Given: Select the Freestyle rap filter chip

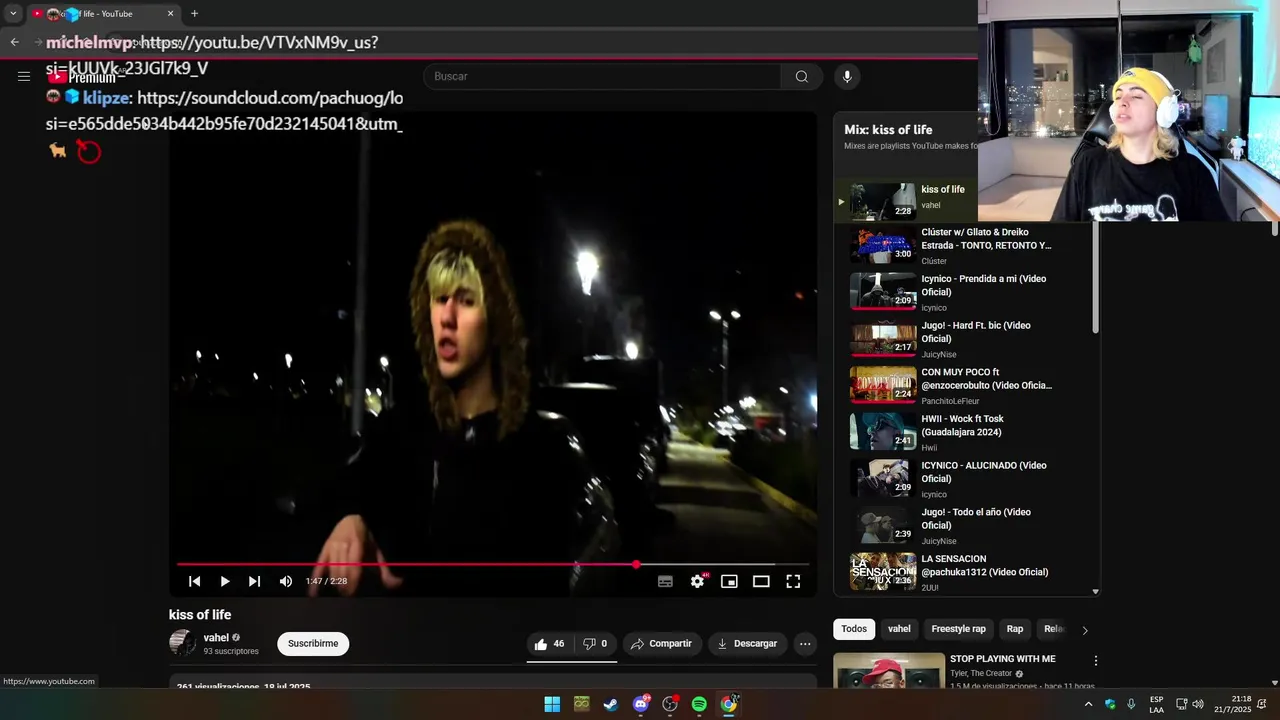Looking at the screenshot, I should tap(958, 629).
